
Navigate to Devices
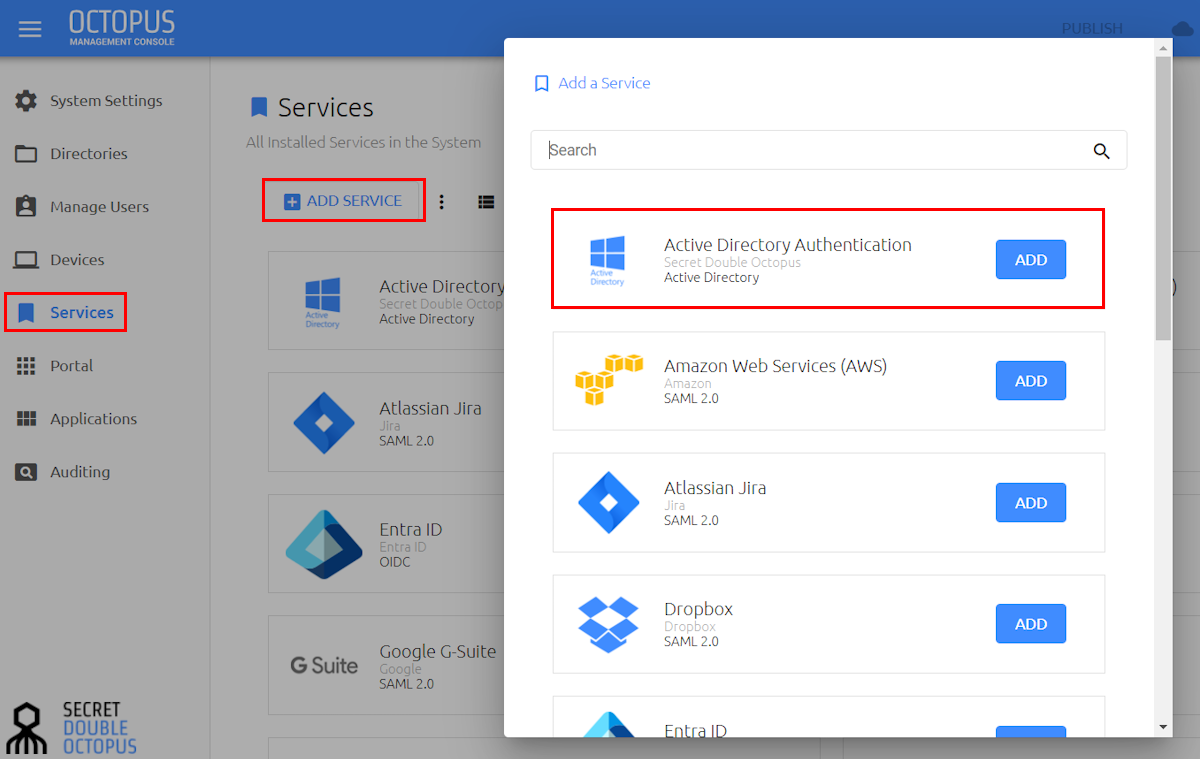[x=77, y=260]
